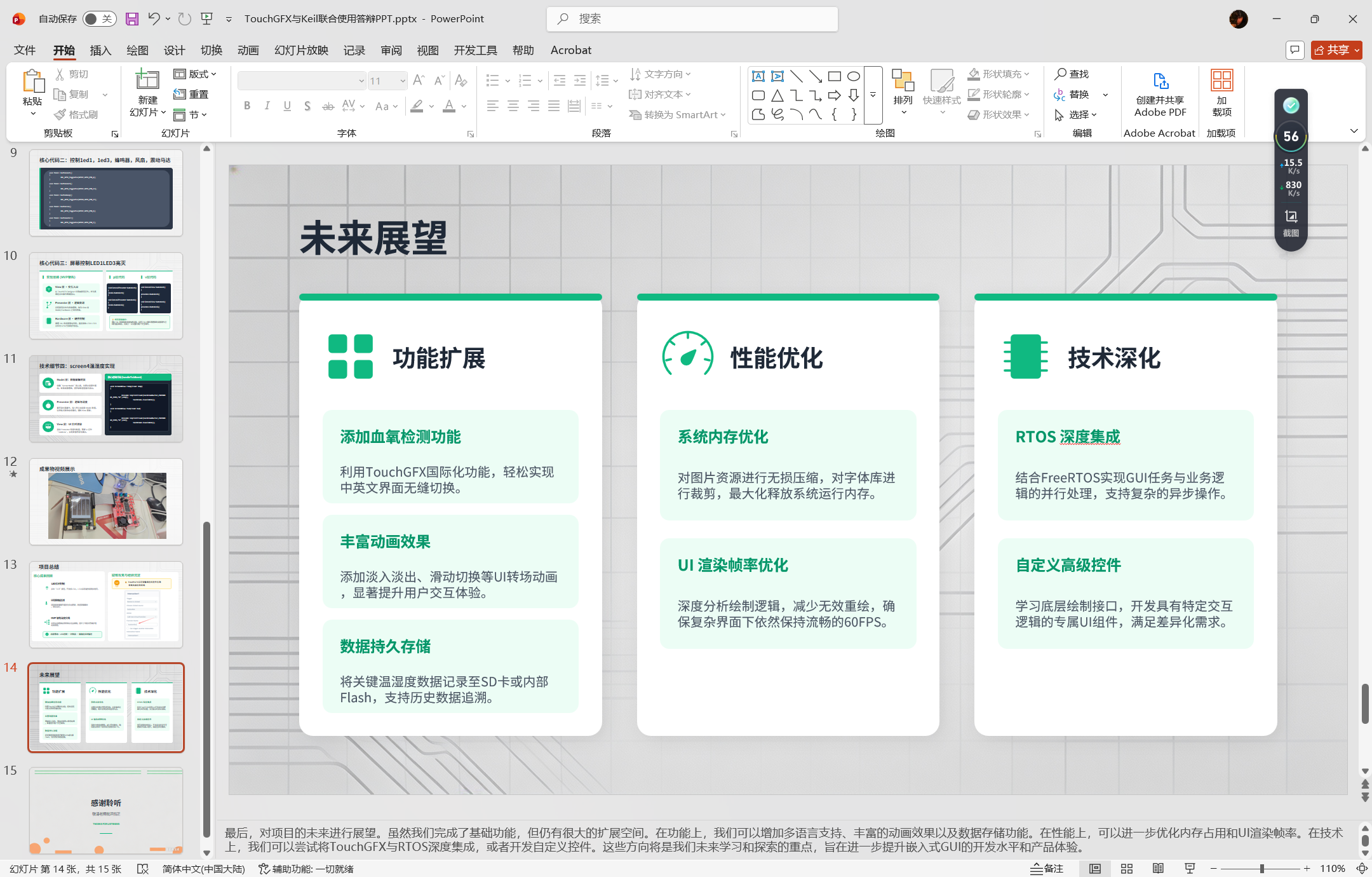Click the Find magnifier icon
1372x877 pixels.
point(1060,74)
